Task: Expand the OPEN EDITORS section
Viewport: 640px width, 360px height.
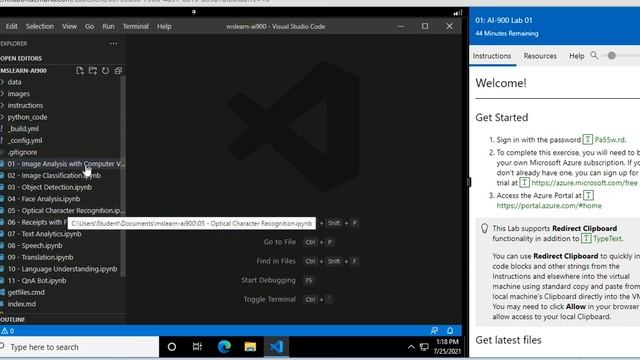Action: (21, 58)
